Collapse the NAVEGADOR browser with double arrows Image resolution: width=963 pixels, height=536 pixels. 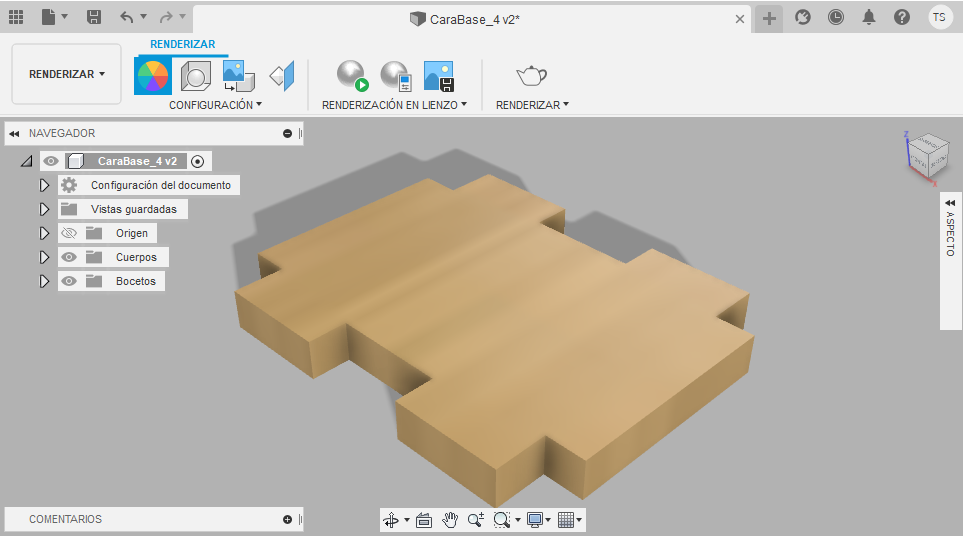[x=14, y=133]
